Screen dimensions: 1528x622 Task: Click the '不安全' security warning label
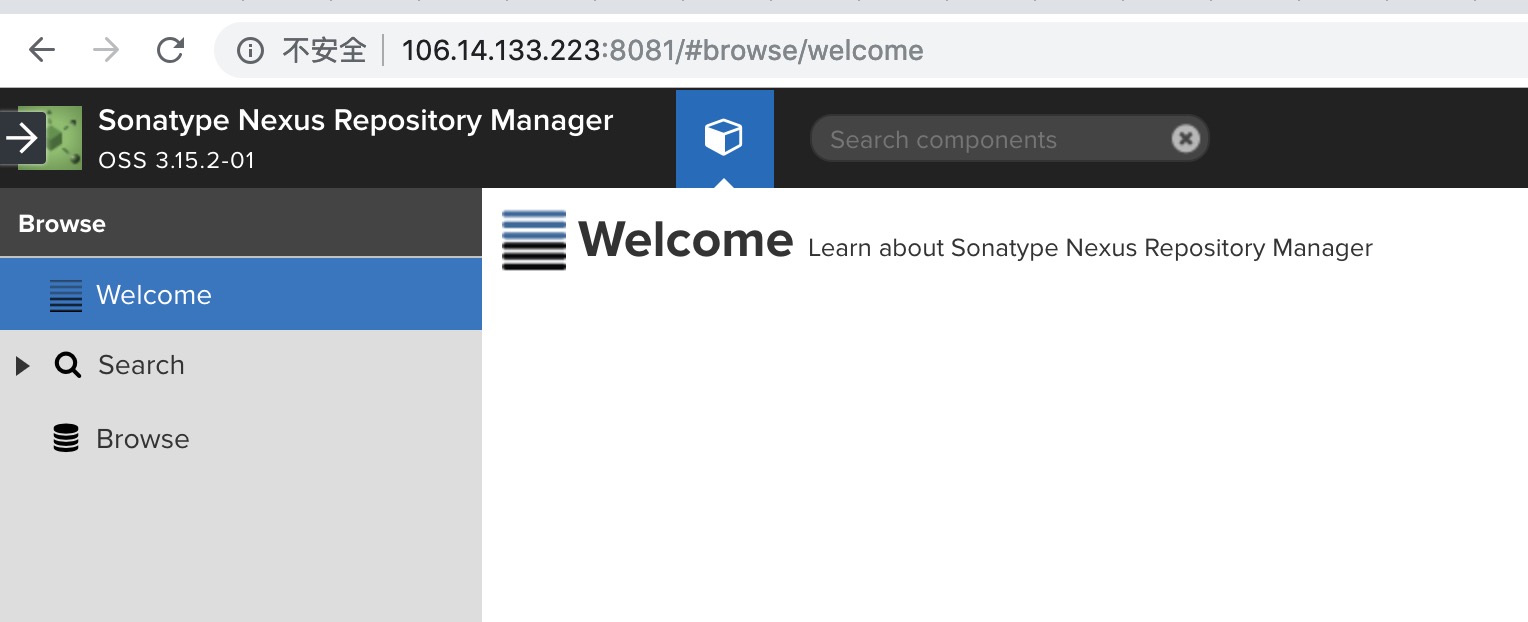(324, 50)
